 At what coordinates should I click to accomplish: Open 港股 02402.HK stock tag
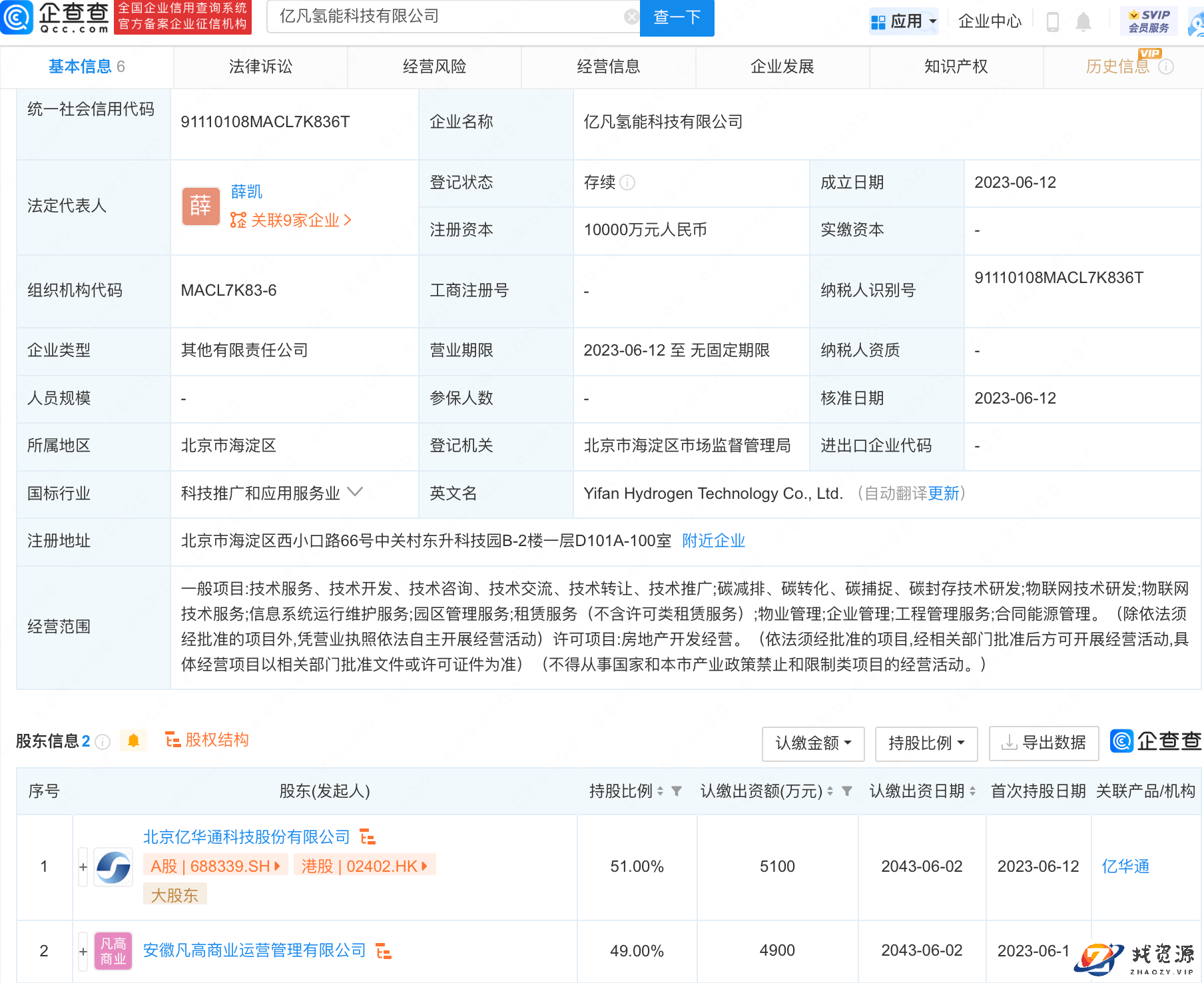[365, 866]
